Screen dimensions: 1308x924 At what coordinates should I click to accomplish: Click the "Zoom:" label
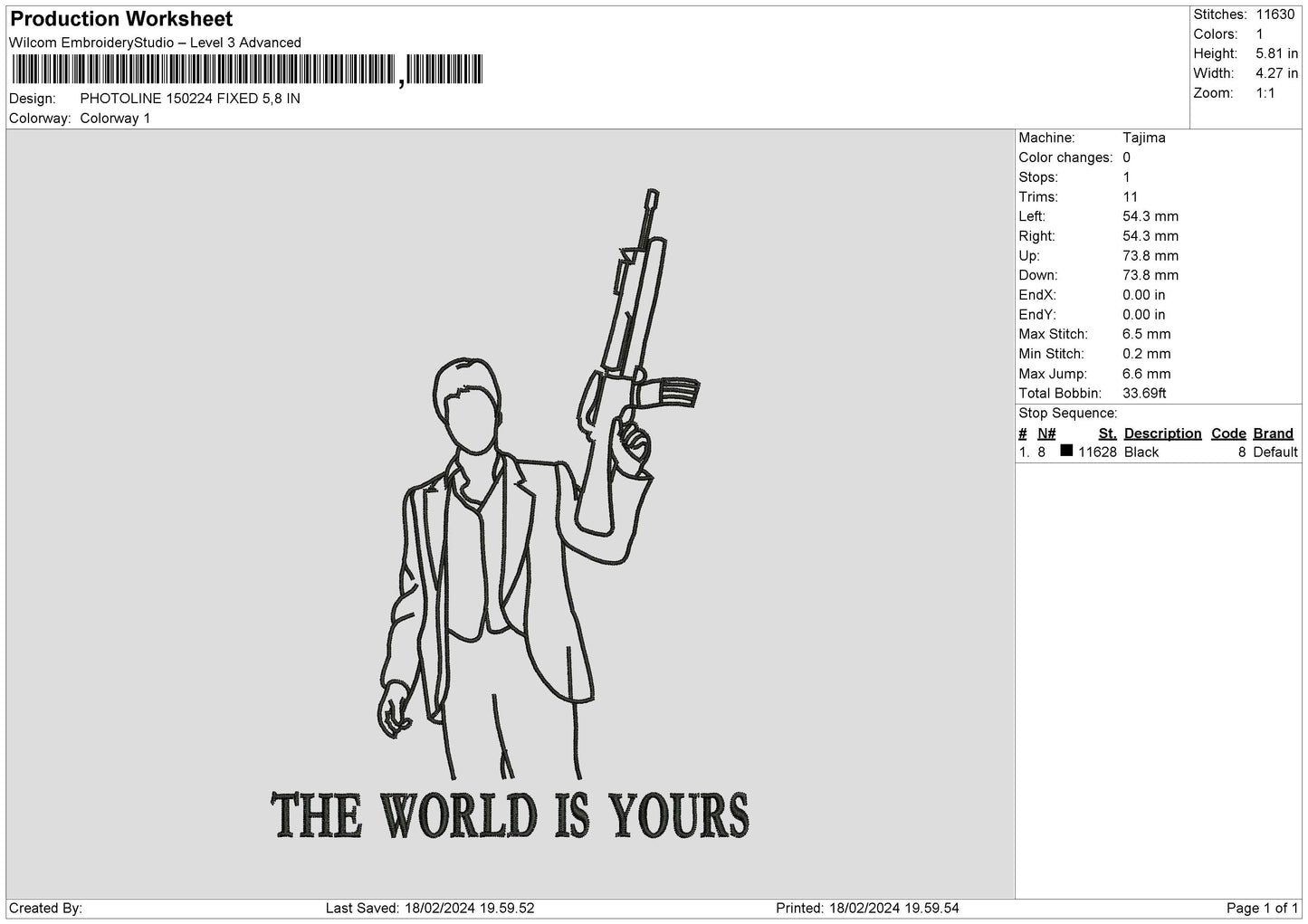click(1213, 93)
